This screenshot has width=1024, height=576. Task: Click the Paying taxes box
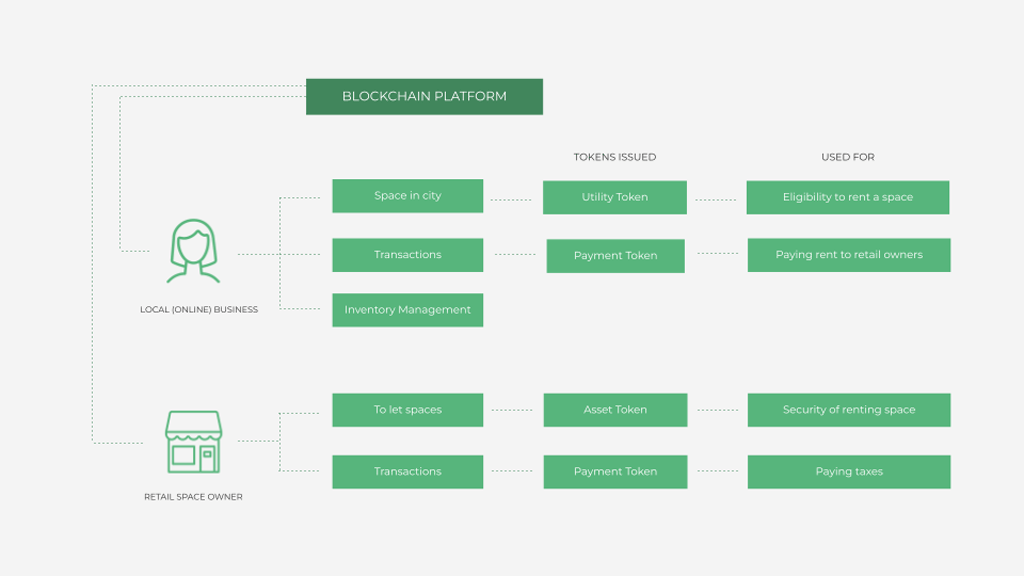848,472
